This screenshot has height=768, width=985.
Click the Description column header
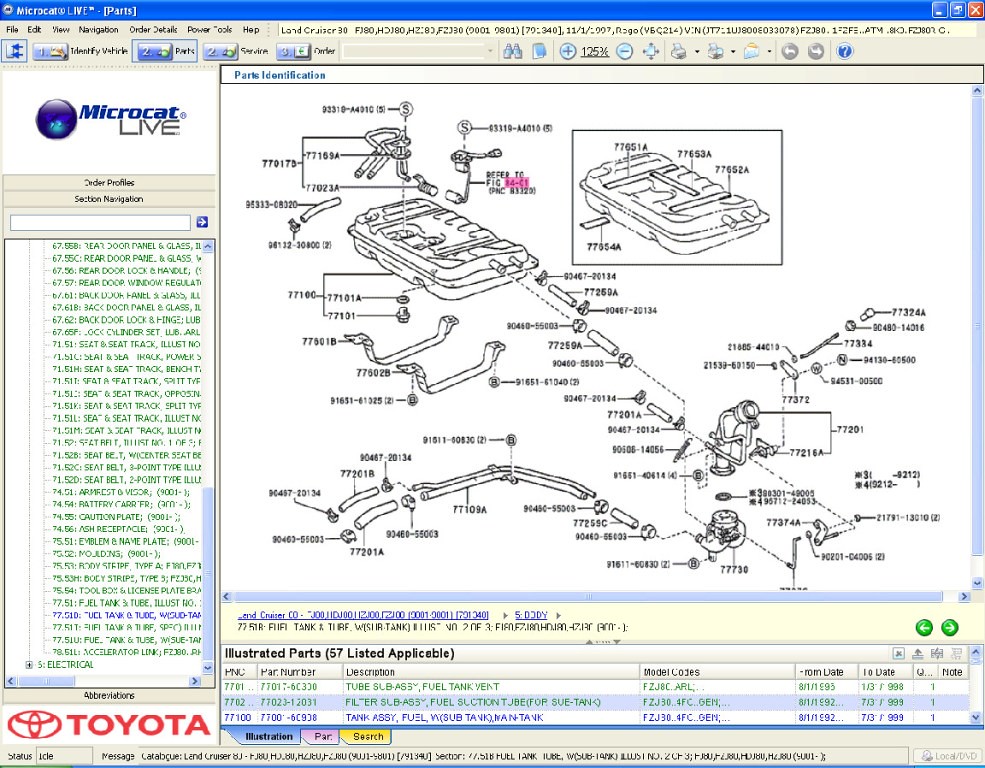tap(491, 672)
